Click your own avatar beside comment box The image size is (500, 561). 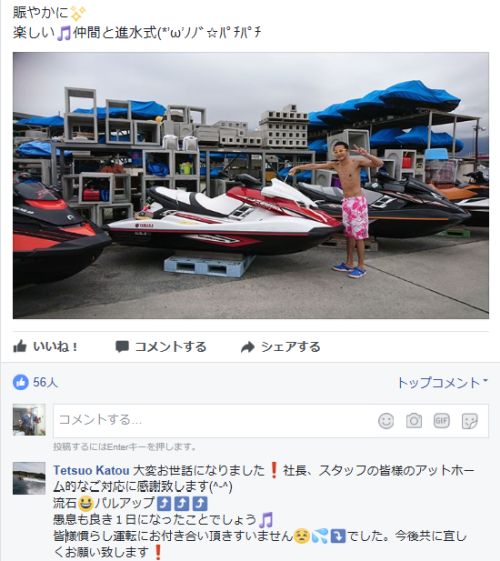[x=29, y=420]
